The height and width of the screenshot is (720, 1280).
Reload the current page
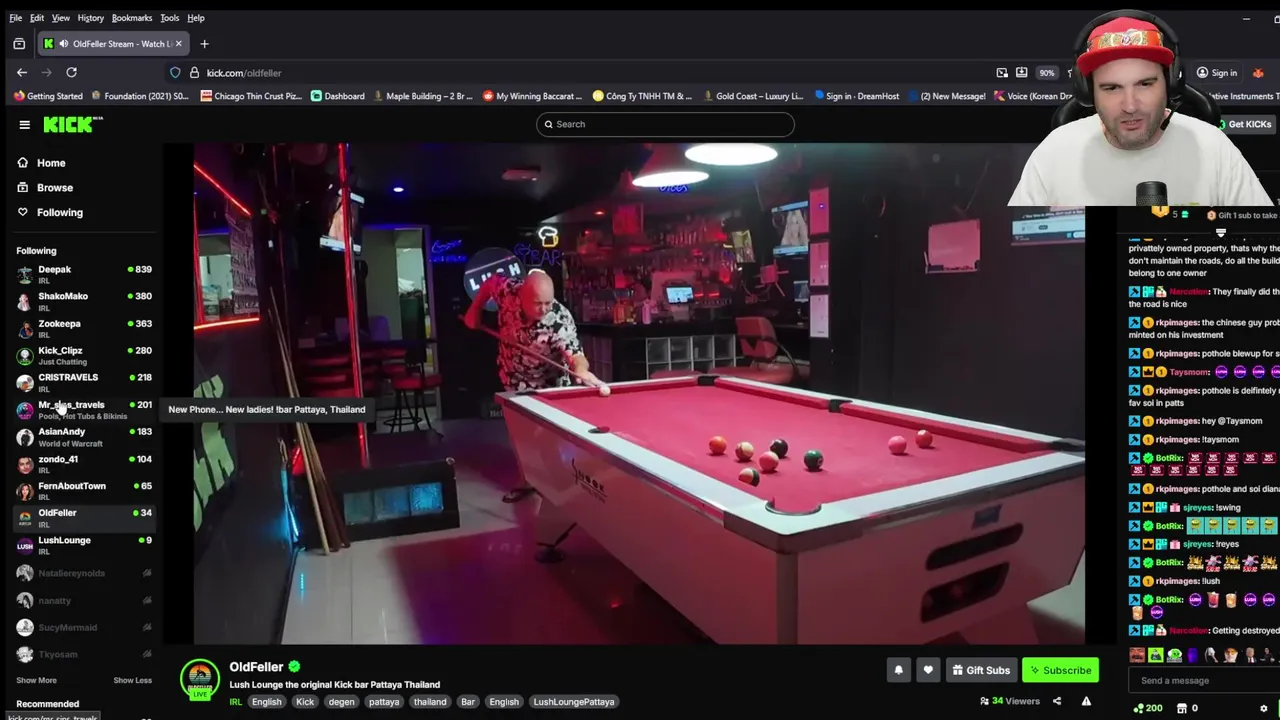71,72
